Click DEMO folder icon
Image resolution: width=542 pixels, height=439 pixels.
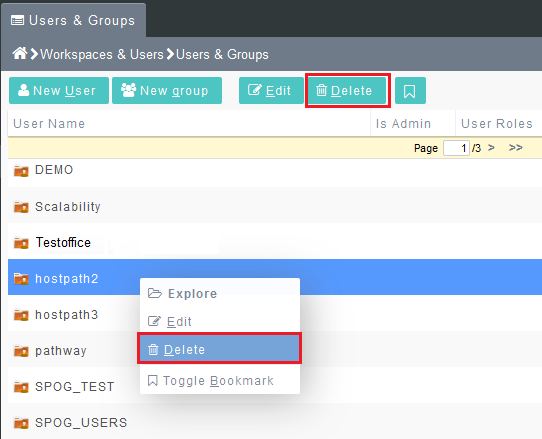[x=21, y=171]
